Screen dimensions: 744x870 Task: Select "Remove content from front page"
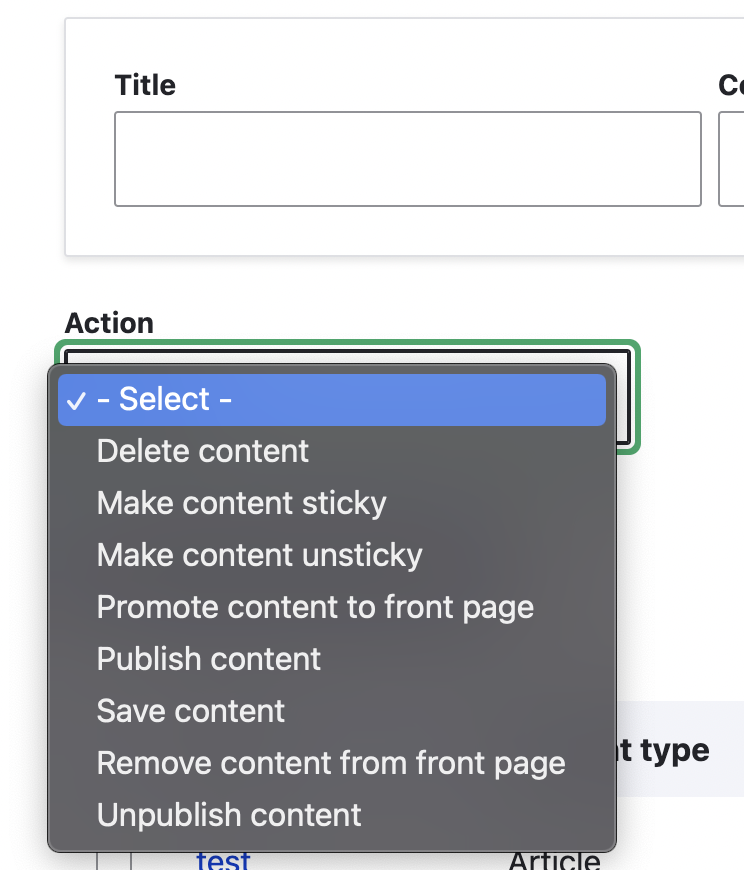coord(331,763)
